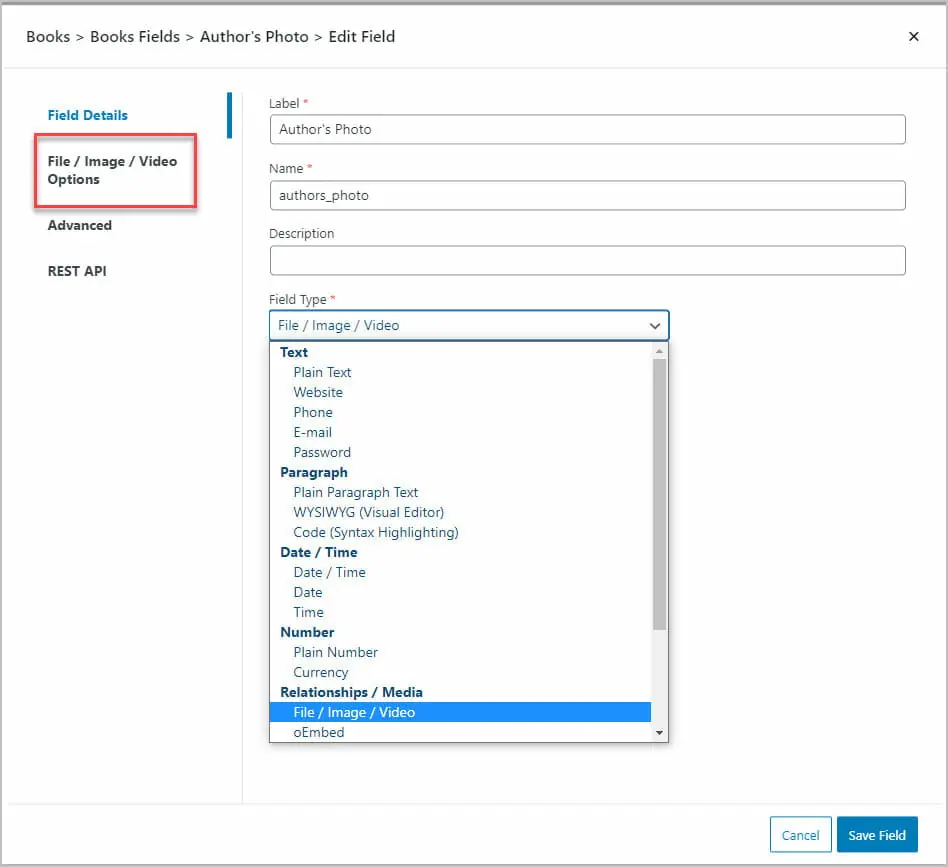Click Author's Photo breadcrumb

(x=254, y=37)
